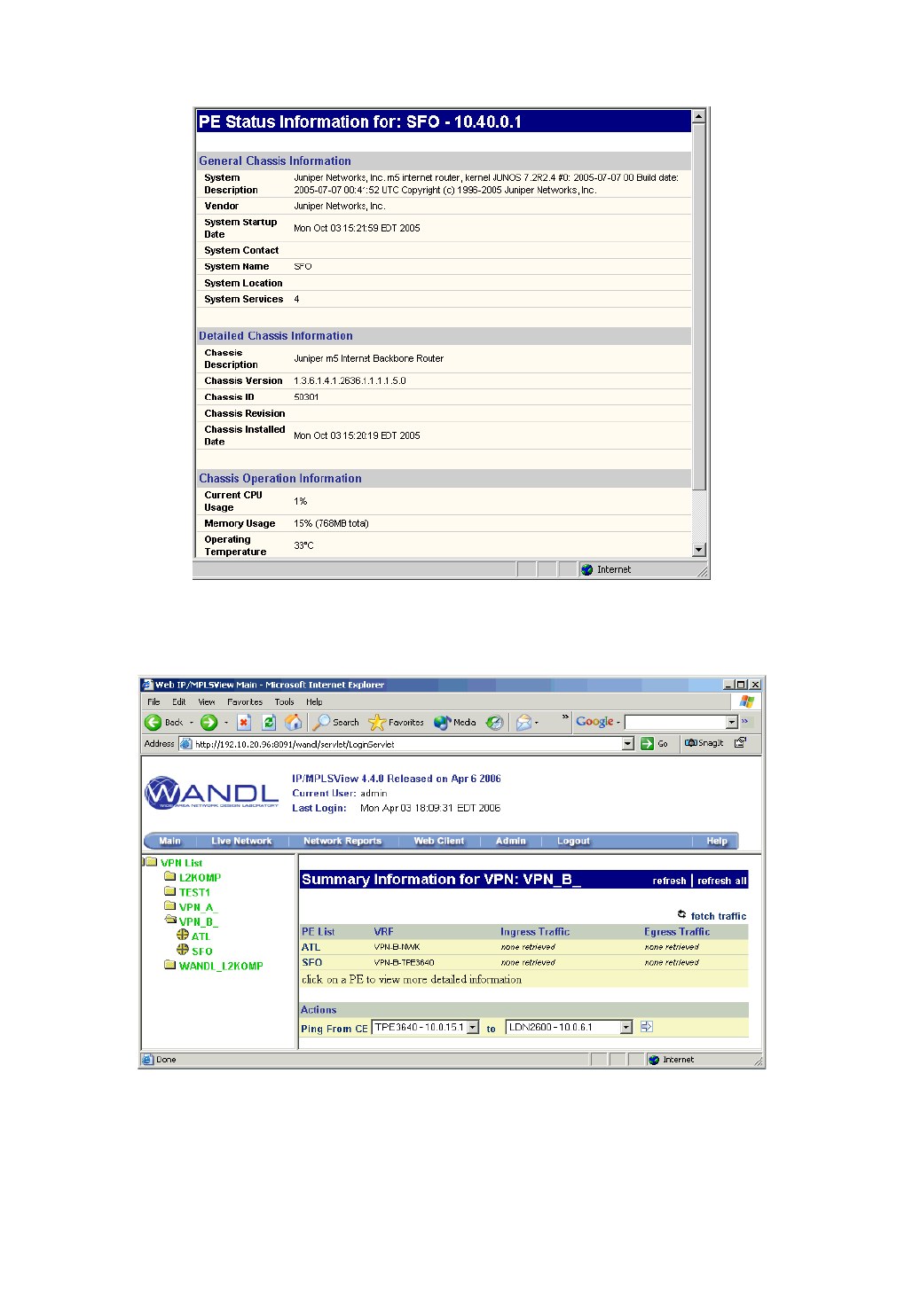This screenshot has height=1316, width=897.
Task: Open the Edit menu
Action: (x=179, y=702)
